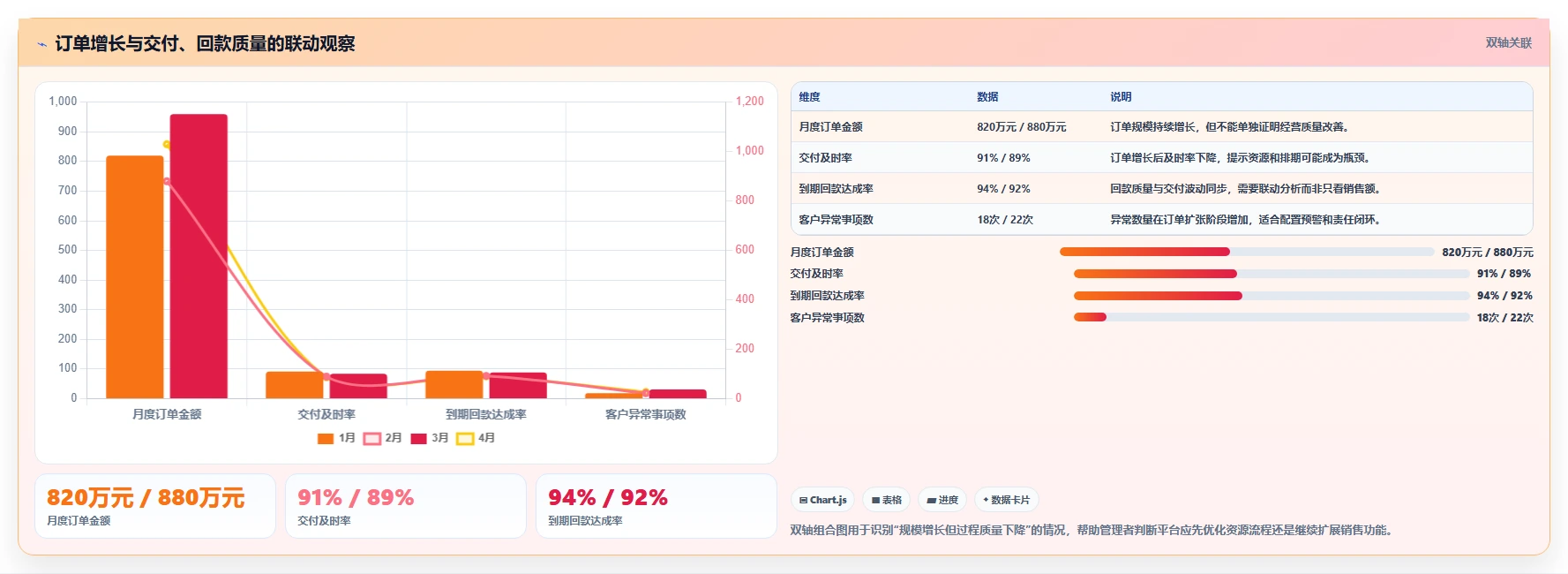Viewport: 1568px width, 574px height.
Task: Click table cell 820万元 / 880万元
Action: pyautogui.click(x=1021, y=127)
